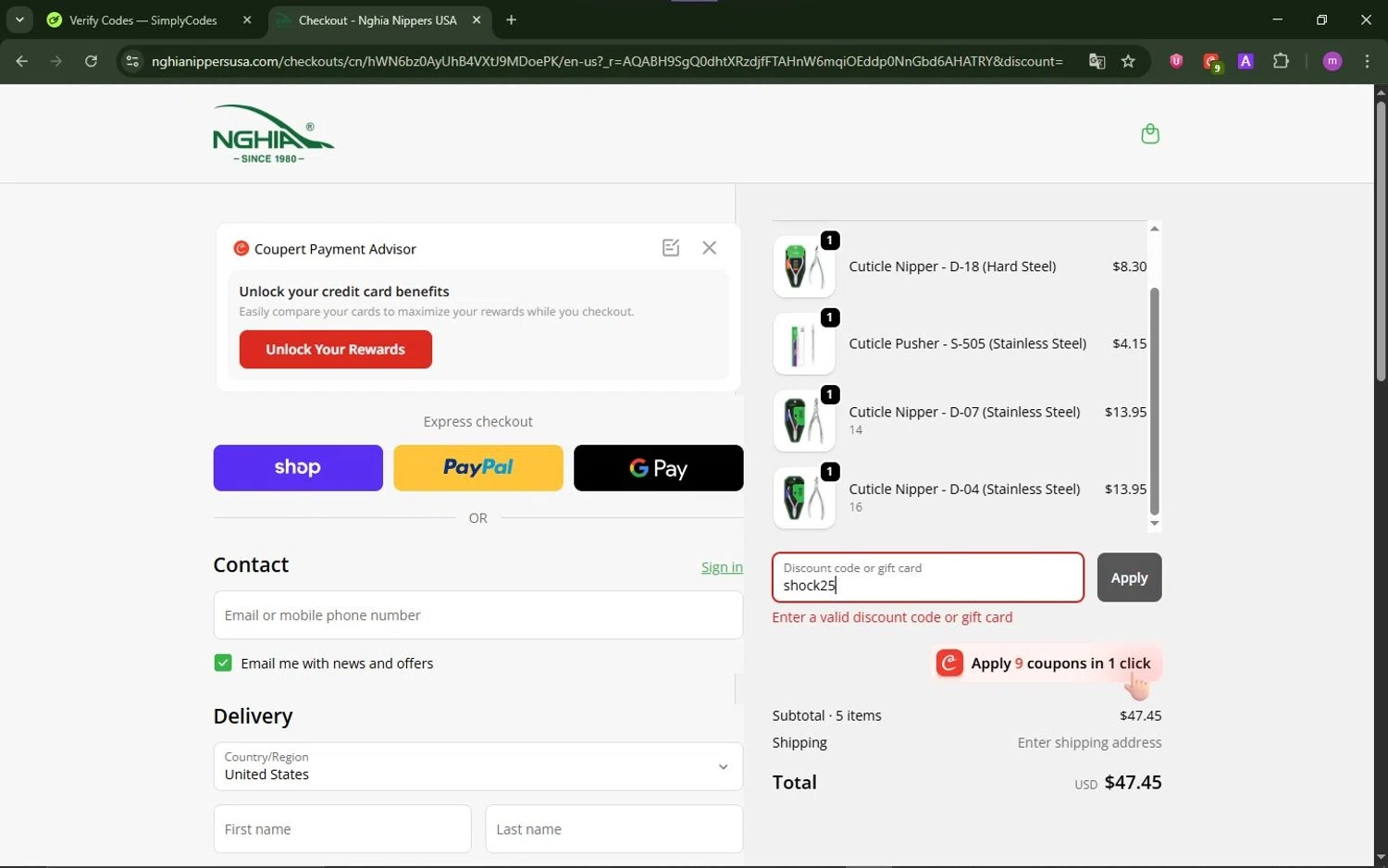The height and width of the screenshot is (868, 1388).
Task: Focus the Last name field
Action: click(614, 829)
